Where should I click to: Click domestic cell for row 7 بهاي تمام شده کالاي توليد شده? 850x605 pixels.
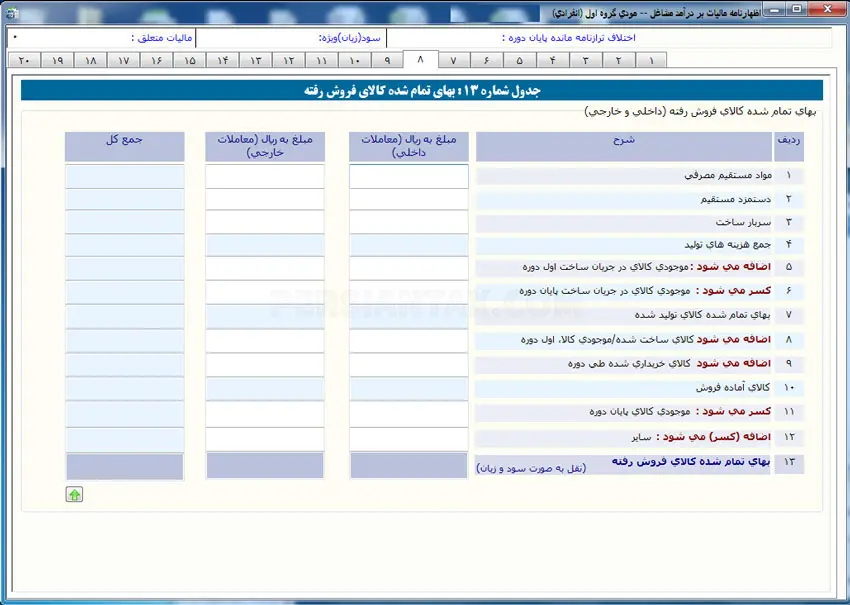tap(409, 317)
